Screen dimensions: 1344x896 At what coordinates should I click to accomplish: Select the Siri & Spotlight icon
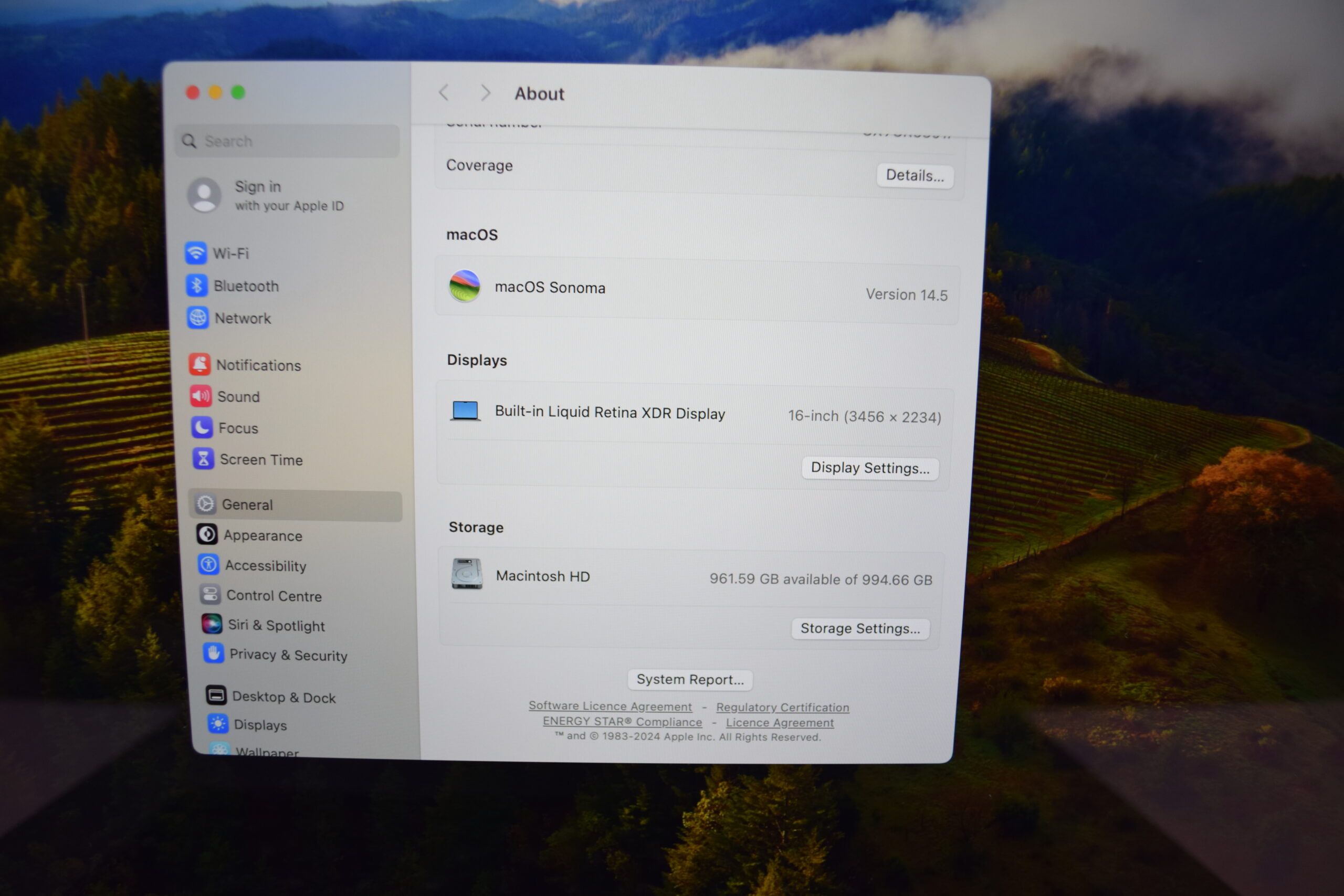click(212, 624)
